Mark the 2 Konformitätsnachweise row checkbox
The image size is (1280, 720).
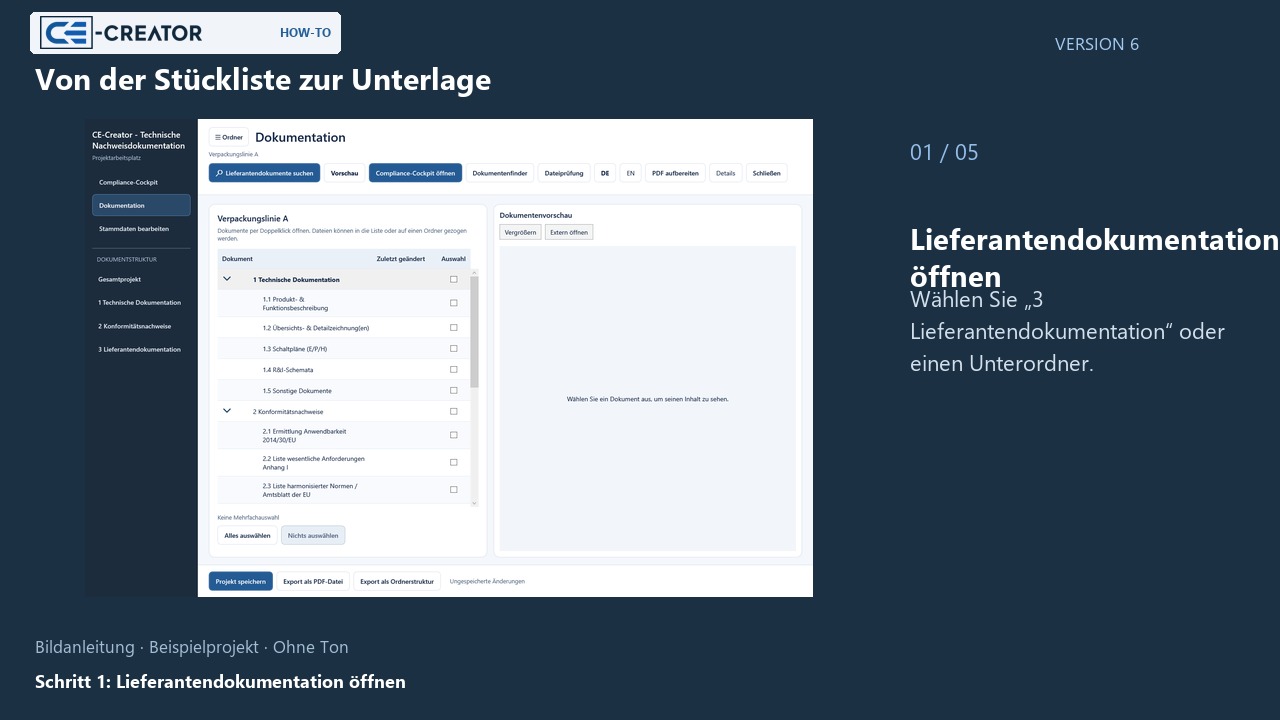pyautogui.click(x=454, y=412)
